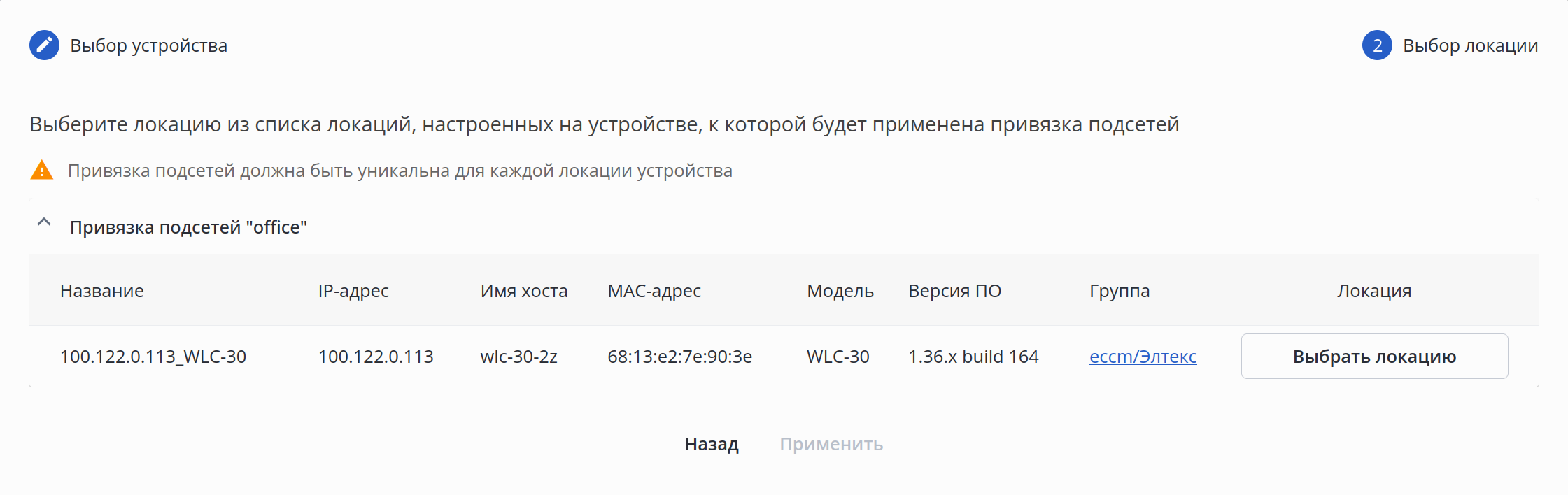1568x495 pixels.
Task: Click the "Модель" column header
Action: point(840,291)
